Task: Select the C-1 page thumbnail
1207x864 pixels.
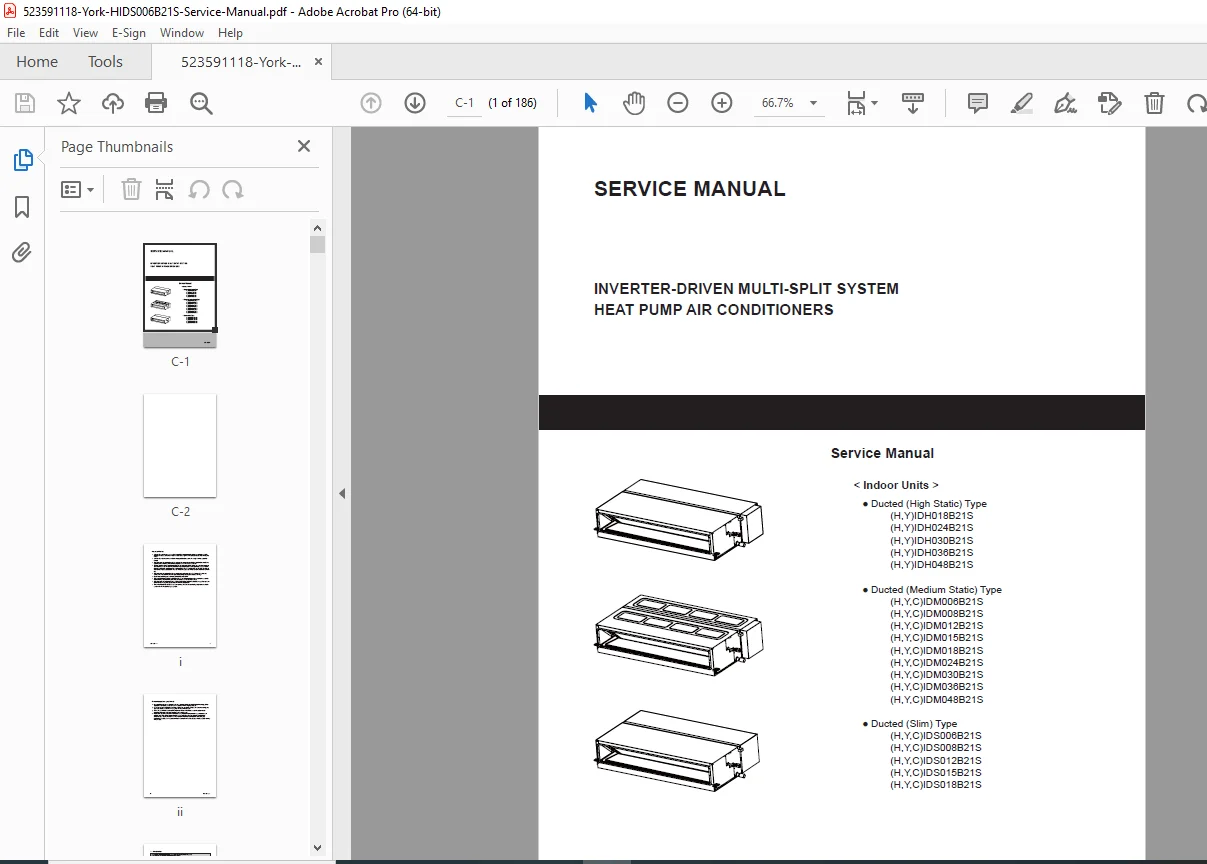Action: point(180,296)
